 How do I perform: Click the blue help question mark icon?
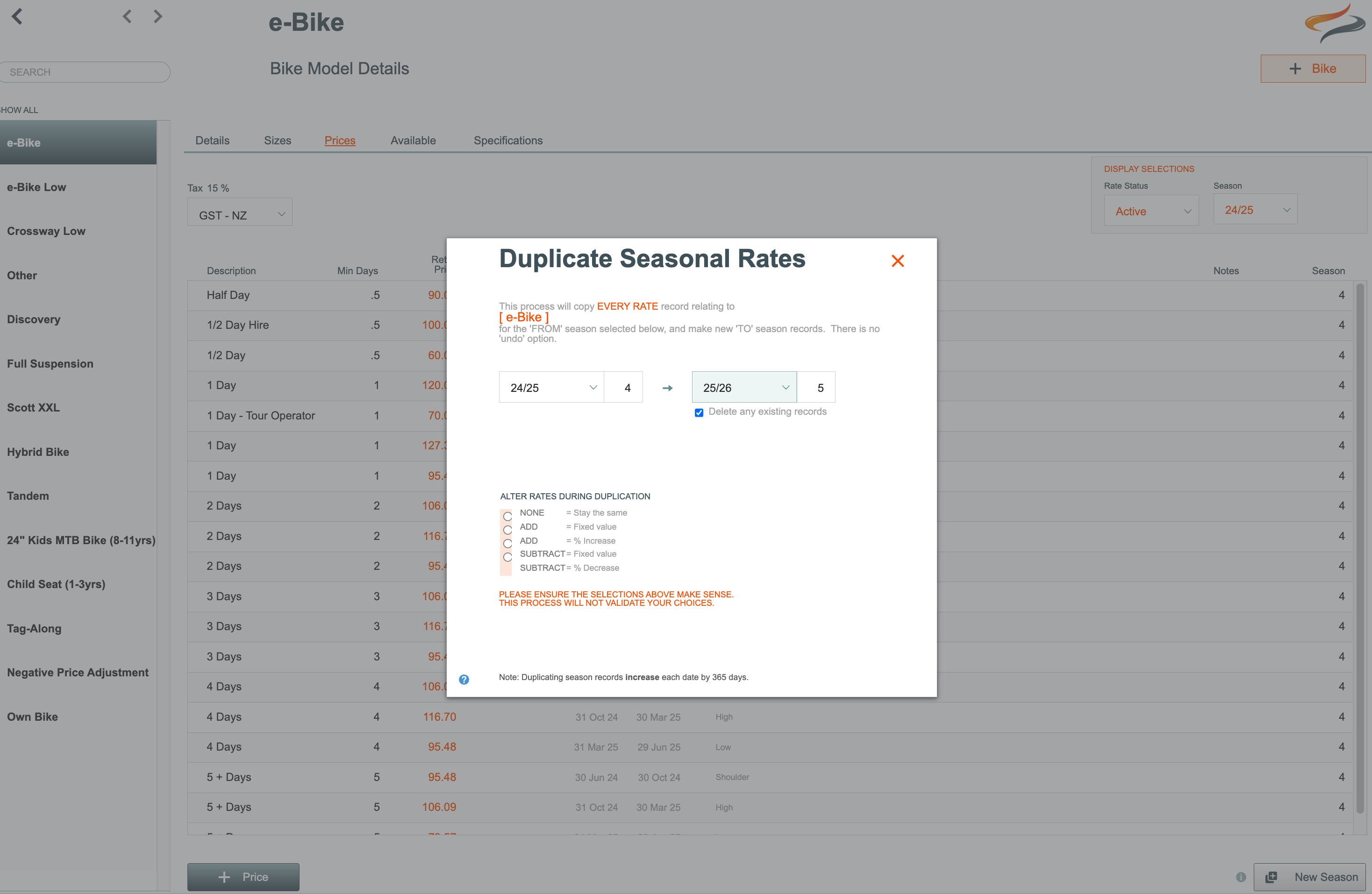(x=464, y=680)
